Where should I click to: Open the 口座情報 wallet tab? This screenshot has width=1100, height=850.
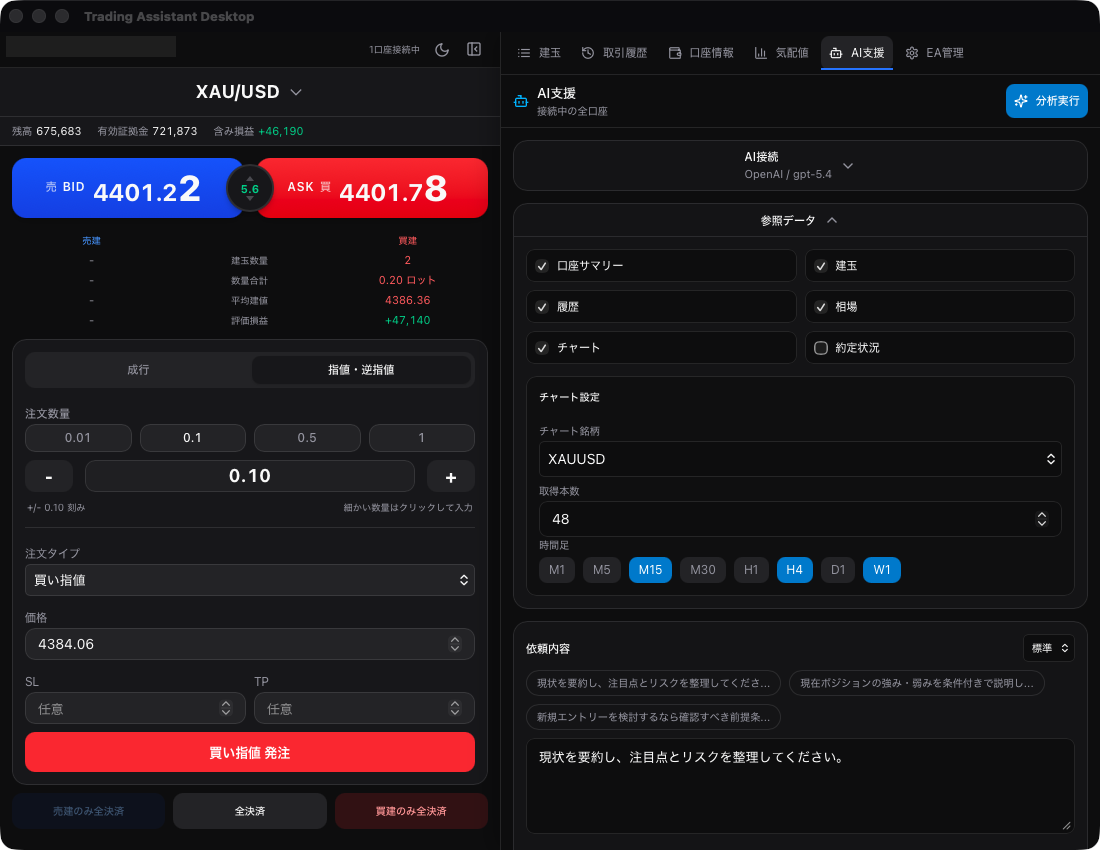coord(701,53)
